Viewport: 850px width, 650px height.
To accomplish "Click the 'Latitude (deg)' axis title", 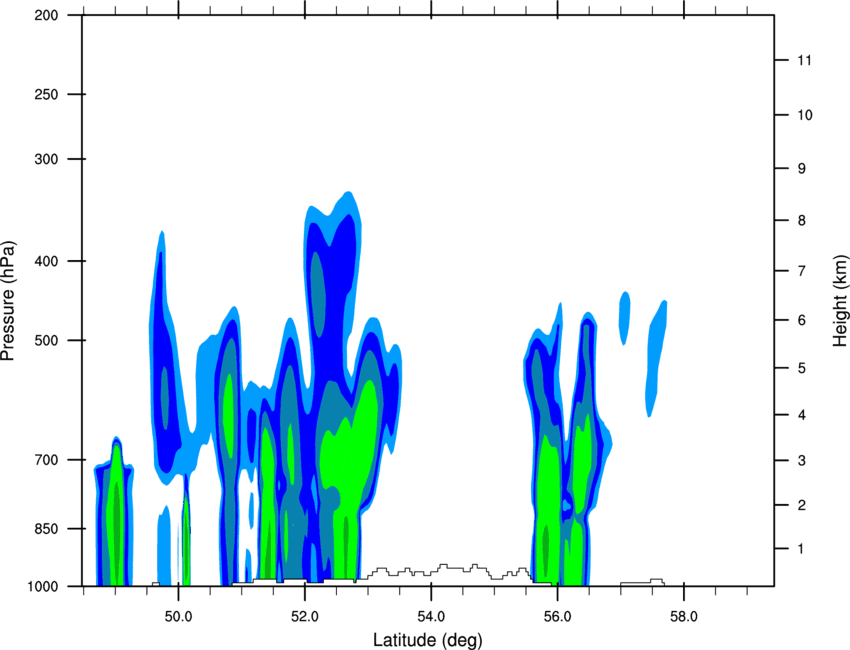I will point(427,640).
